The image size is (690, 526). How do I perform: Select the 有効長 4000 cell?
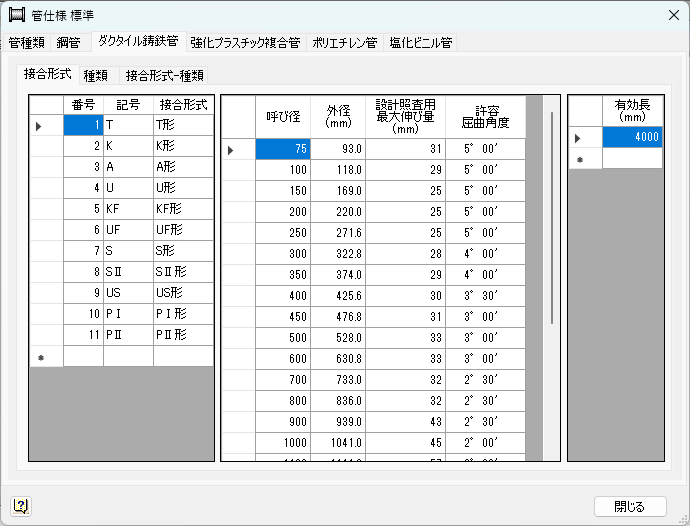click(632, 137)
